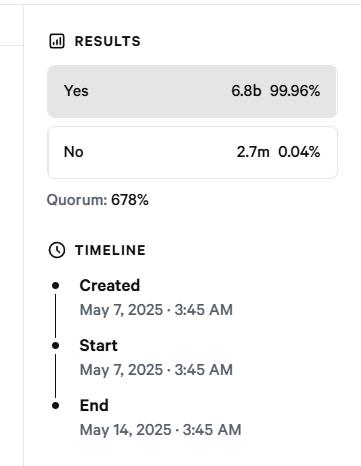The height and width of the screenshot is (466, 361).
Task: Click the TIMELINE section heading
Action: click(110, 250)
